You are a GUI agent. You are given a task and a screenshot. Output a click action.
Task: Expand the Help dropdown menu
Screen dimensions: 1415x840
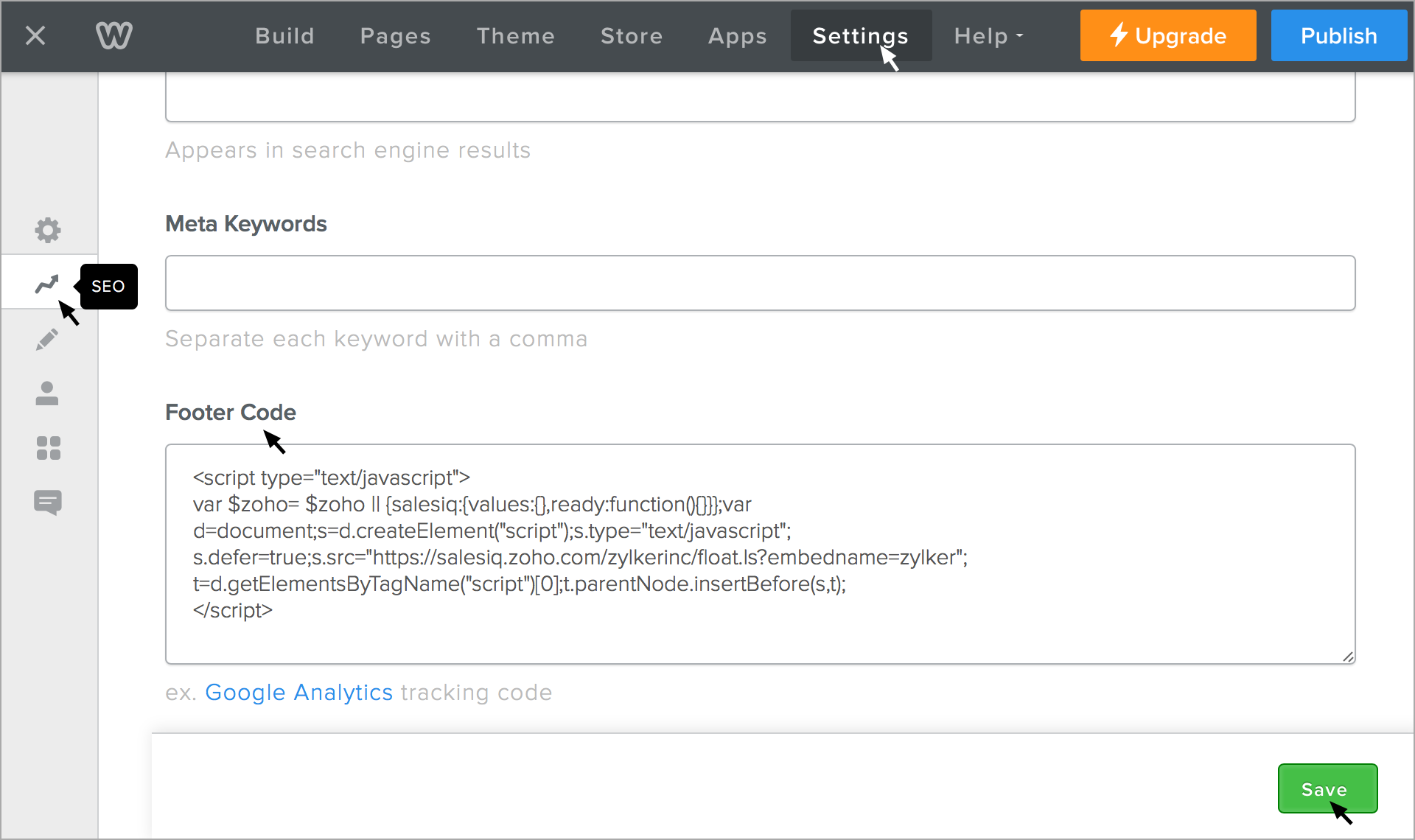[989, 35]
